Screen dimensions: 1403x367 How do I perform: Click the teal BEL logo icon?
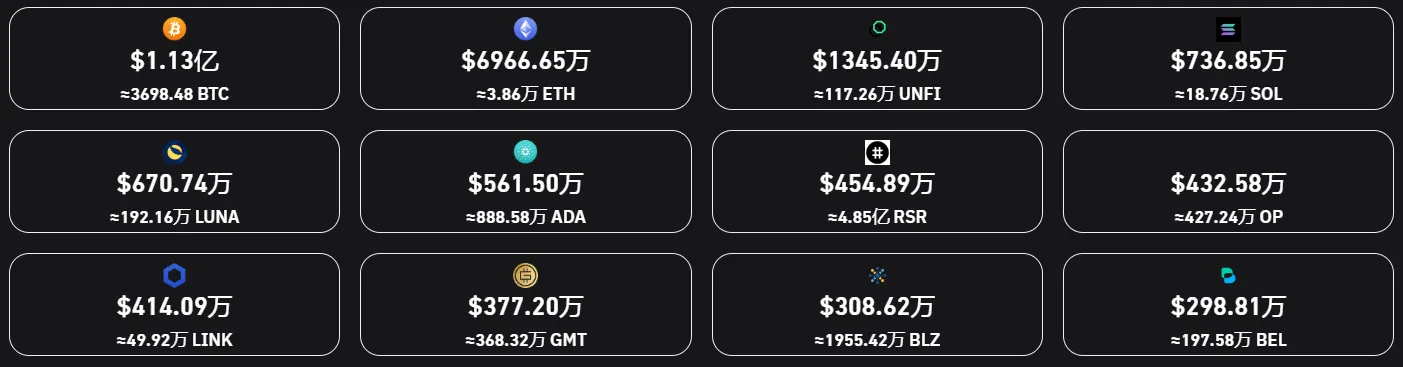point(1228,276)
